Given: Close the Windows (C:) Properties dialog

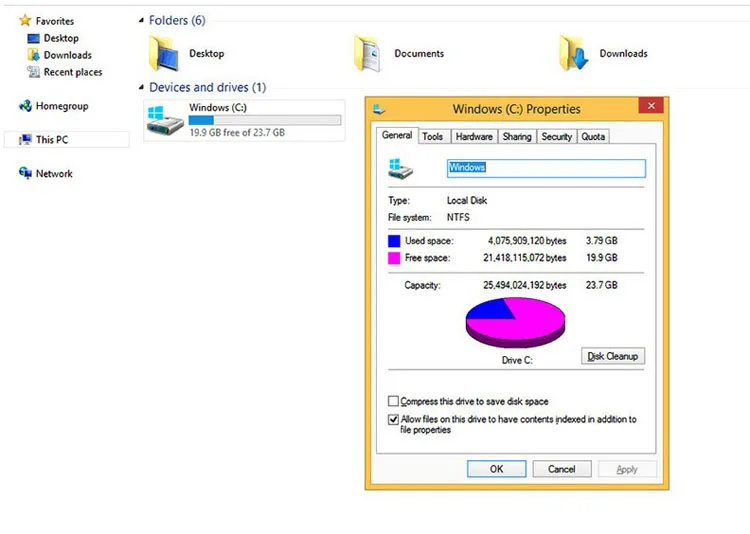Looking at the screenshot, I should [651, 106].
